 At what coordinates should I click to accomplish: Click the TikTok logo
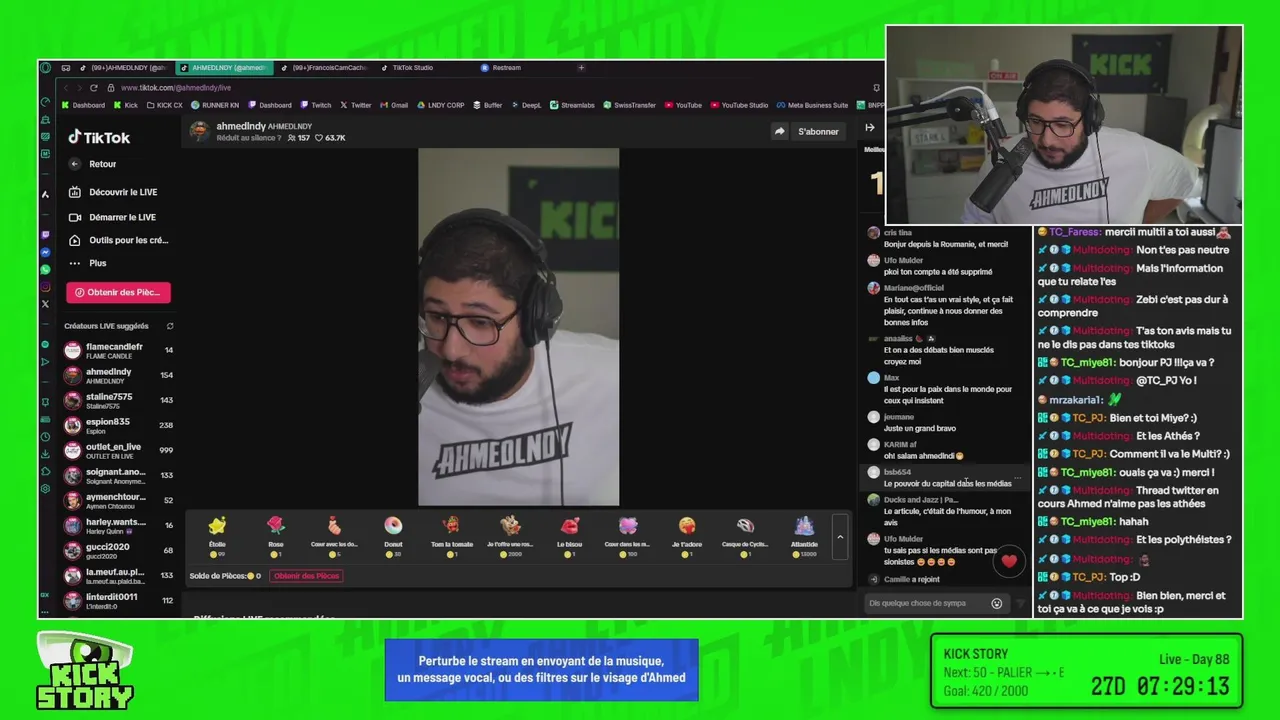[x=99, y=137]
